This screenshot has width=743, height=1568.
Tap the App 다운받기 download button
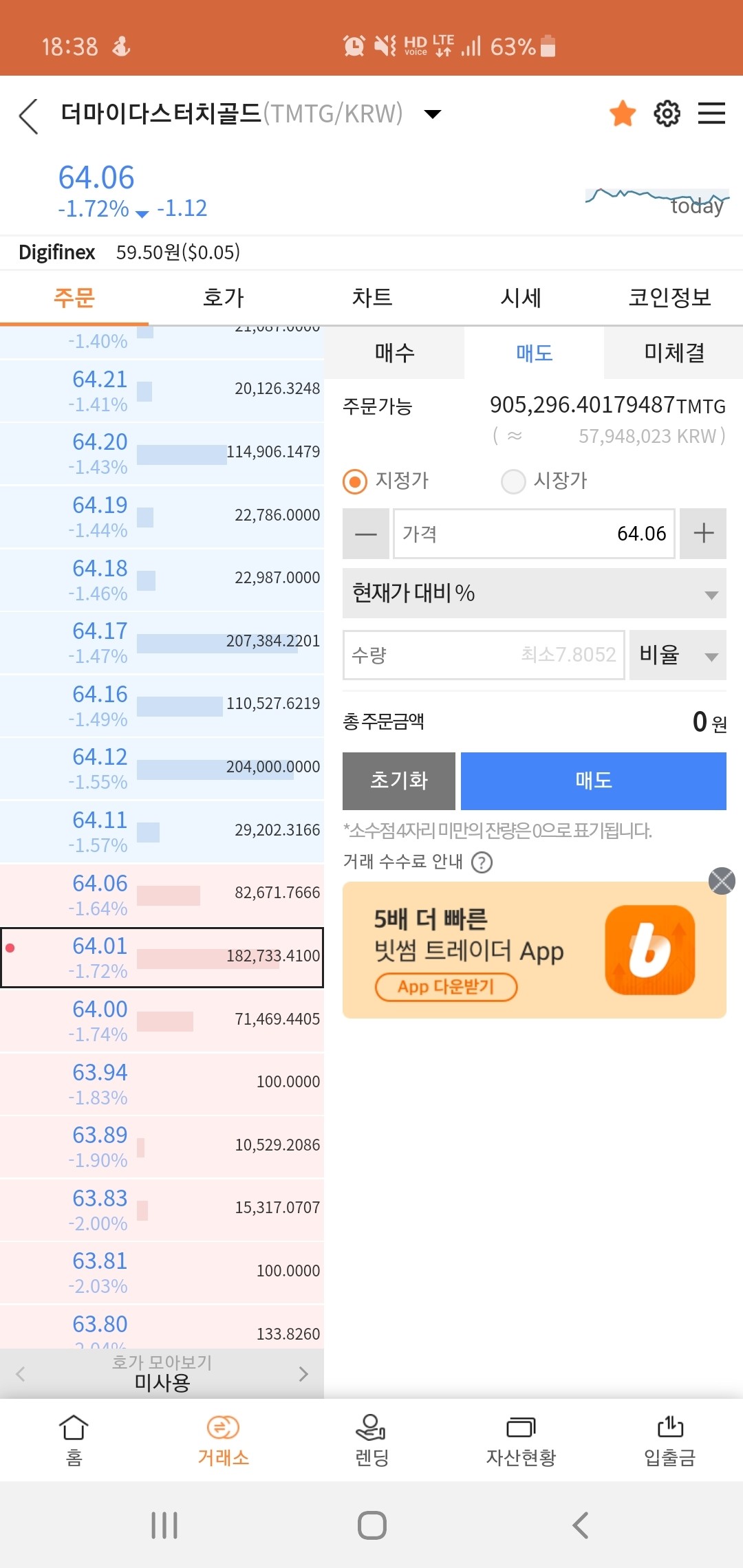click(x=446, y=987)
